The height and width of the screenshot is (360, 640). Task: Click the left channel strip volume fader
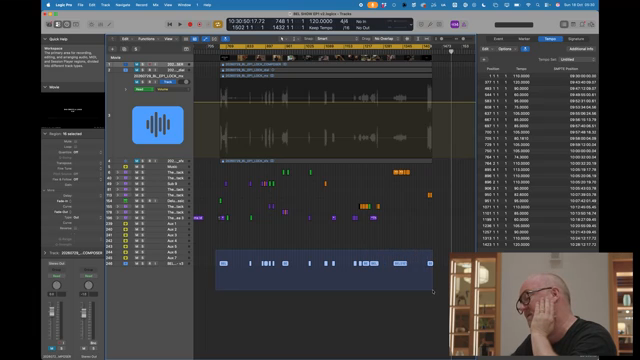[x=52, y=312]
